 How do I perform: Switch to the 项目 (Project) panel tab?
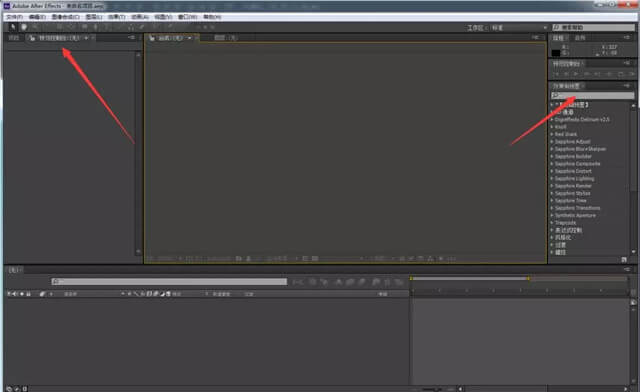point(14,38)
